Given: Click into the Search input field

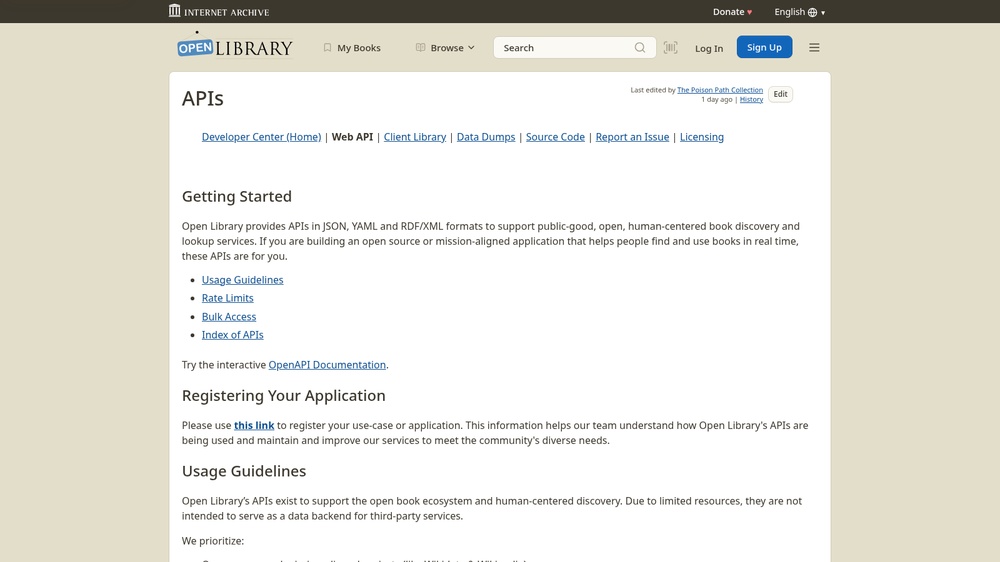Looking at the screenshot, I should tap(564, 48).
